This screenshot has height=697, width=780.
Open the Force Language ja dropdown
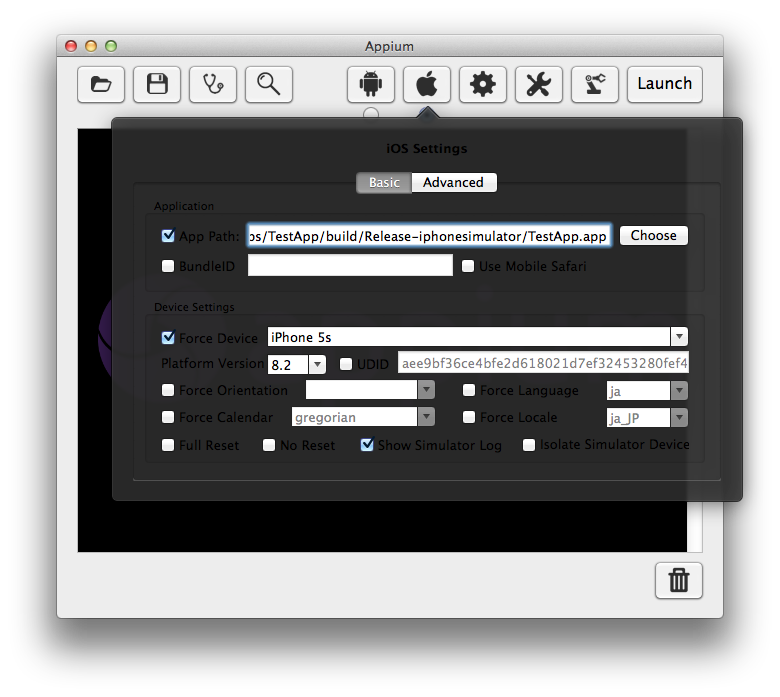679,391
